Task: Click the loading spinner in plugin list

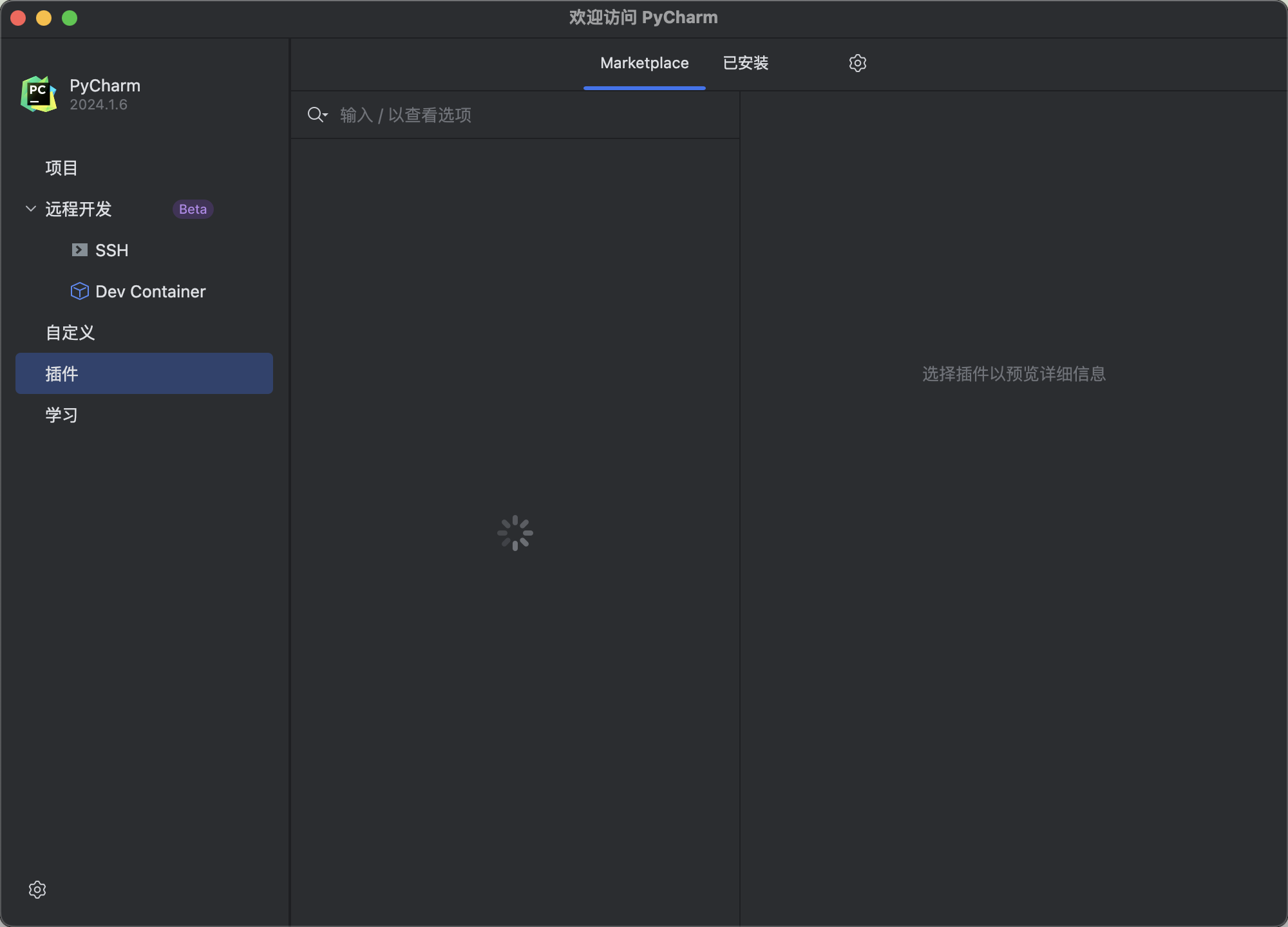Action: tap(515, 533)
